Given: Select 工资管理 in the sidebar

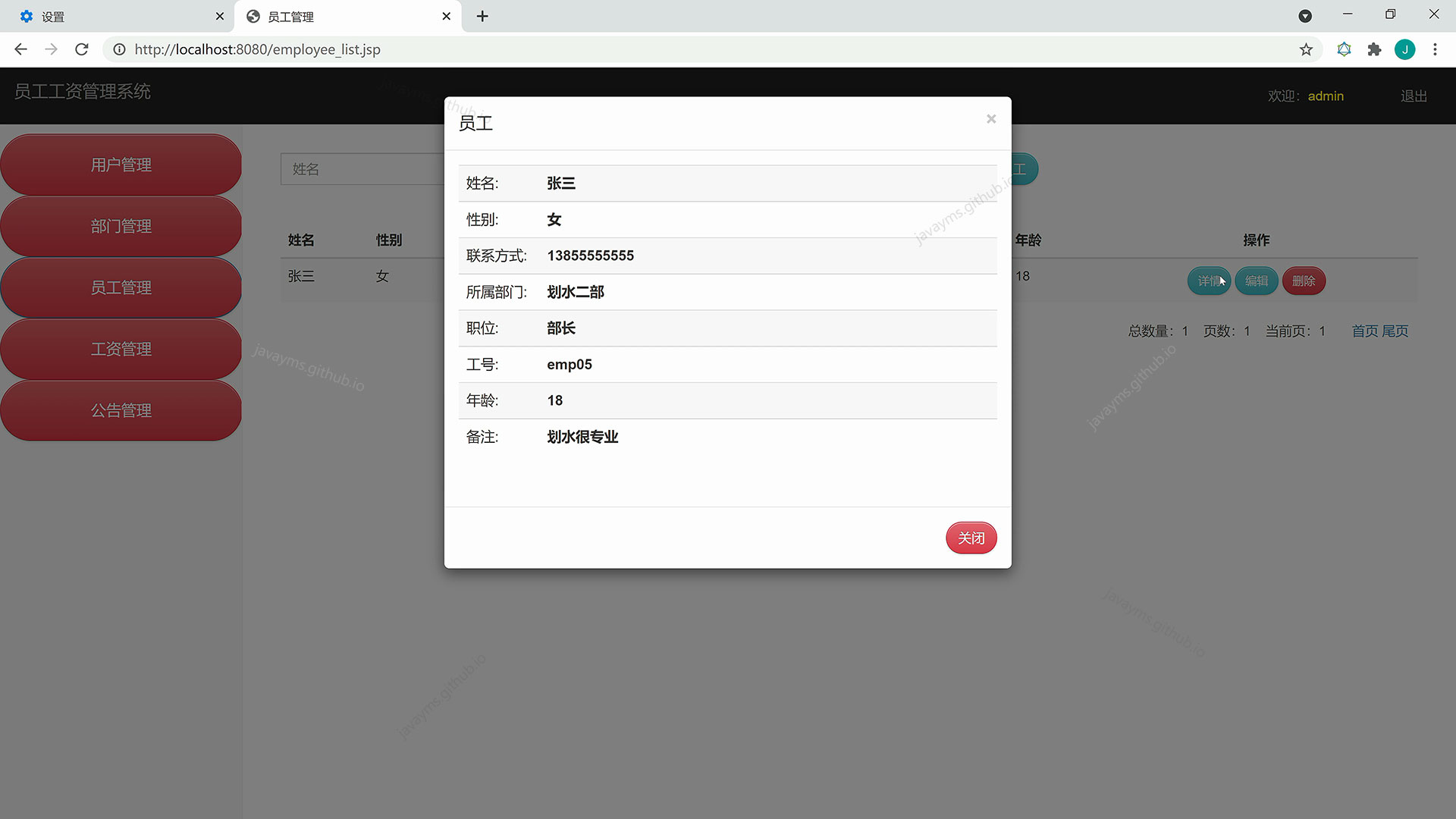Looking at the screenshot, I should pyautogui.click(x=121, y=349).
